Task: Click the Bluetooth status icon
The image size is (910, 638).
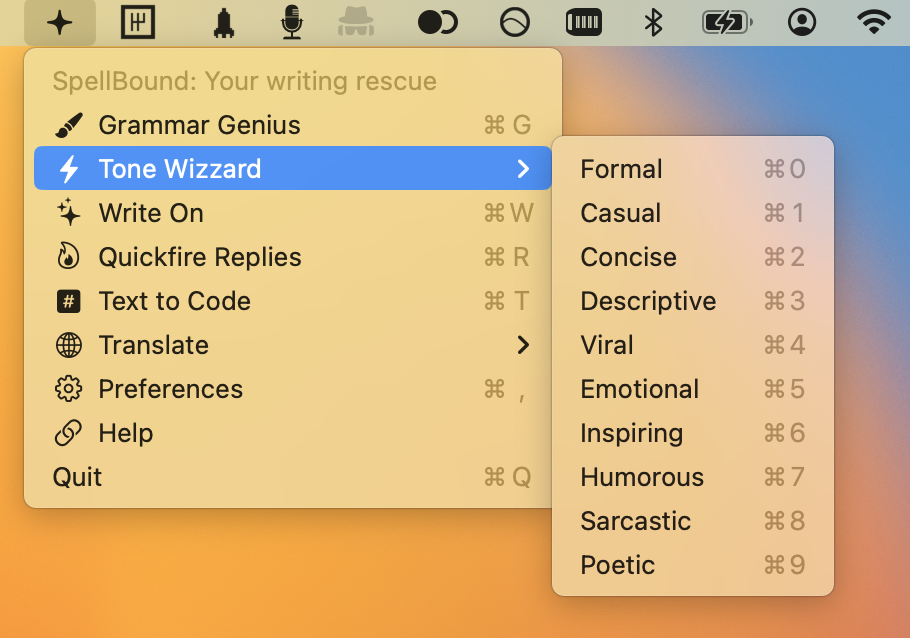Action: pyautogui.click(x=653, y=23)
